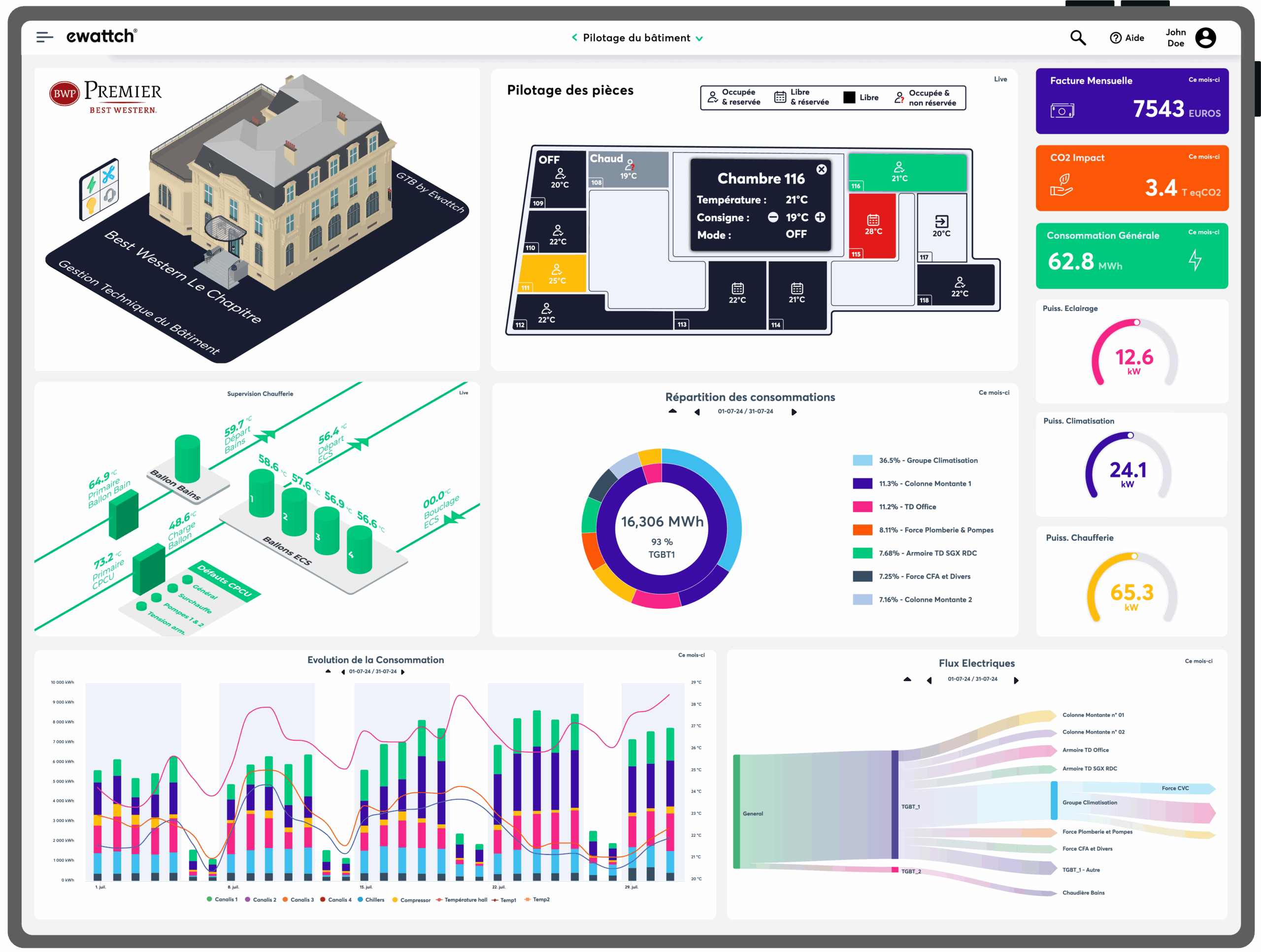Screen dimensions: 1261x952
Task: Click the room 117 exit icon
Action: pos(941,222)
